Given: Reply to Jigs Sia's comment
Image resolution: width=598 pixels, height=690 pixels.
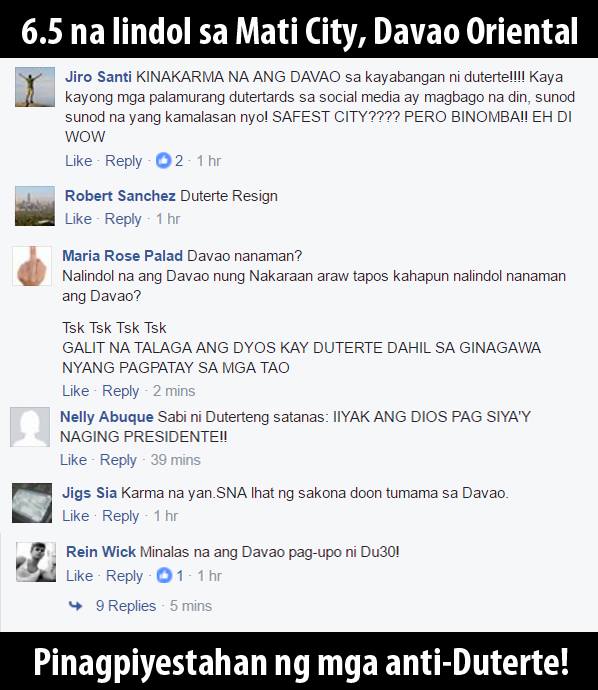Looking at the screenshot, I should 121,516.
